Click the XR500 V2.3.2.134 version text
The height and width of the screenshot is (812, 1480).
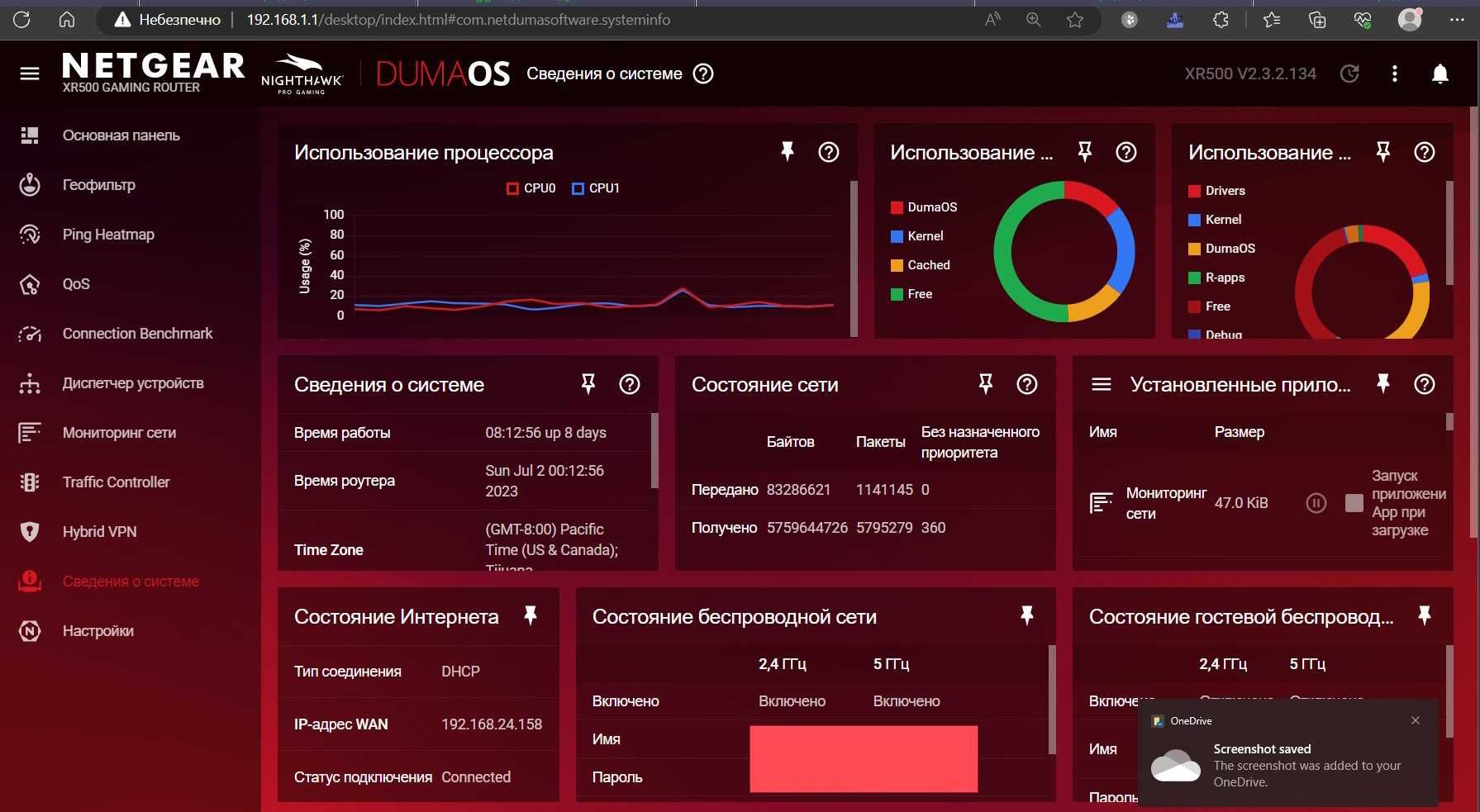tap(1250, 74)
